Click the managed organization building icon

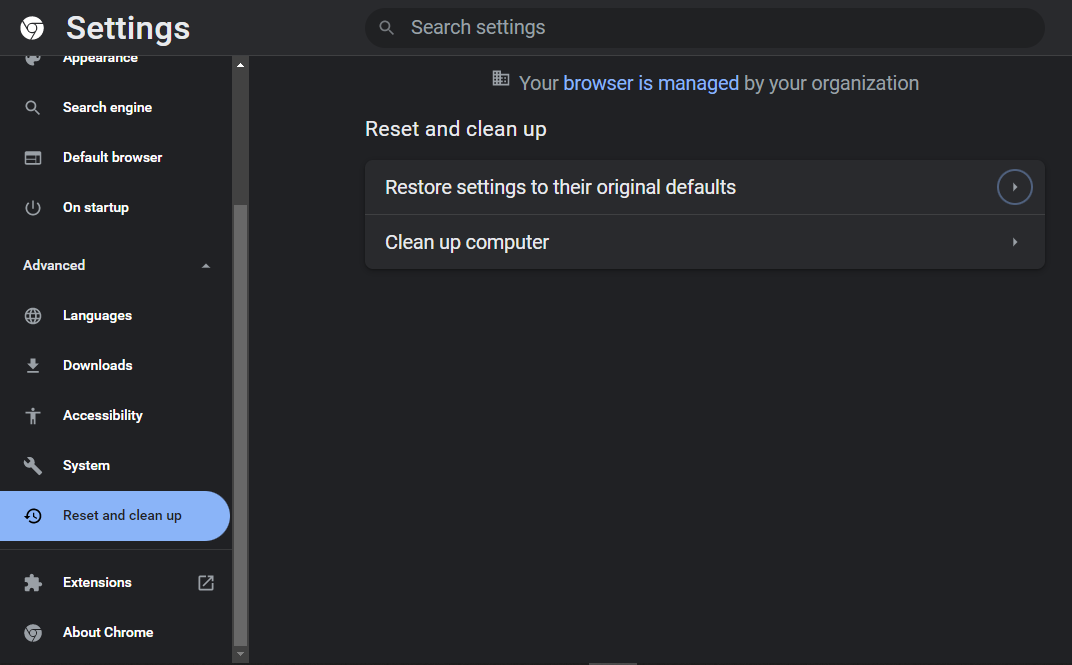[500, 79]
